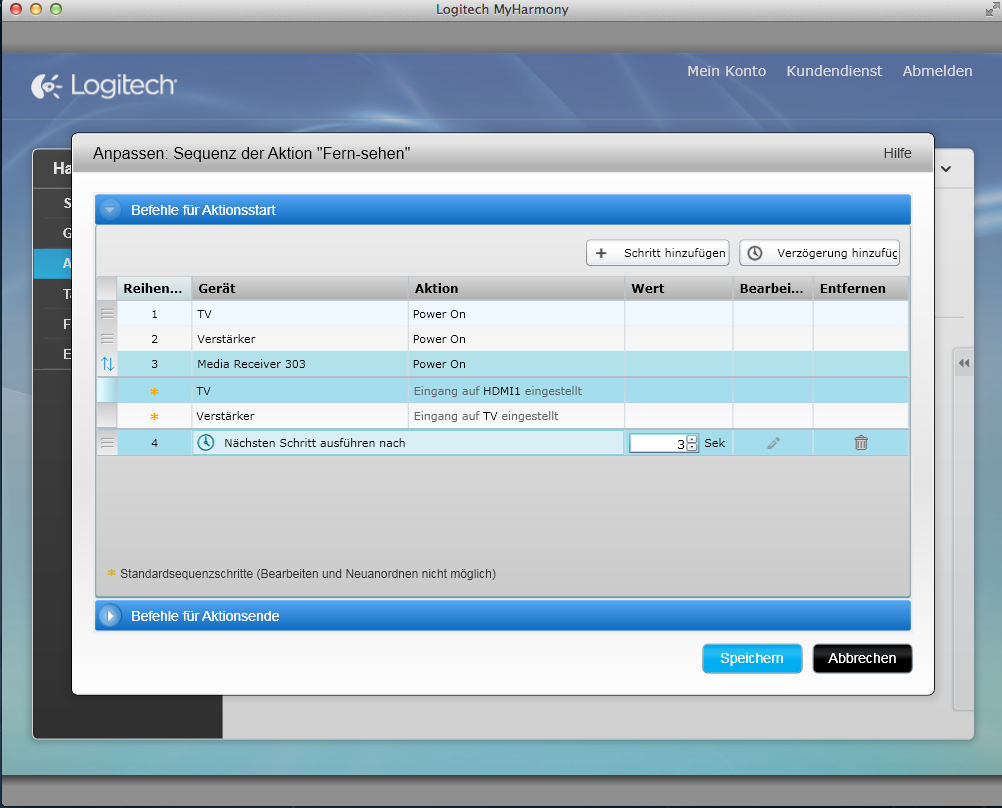Select the row 2 Verstärker cell
1002x808 pixels.
(300, 339)
